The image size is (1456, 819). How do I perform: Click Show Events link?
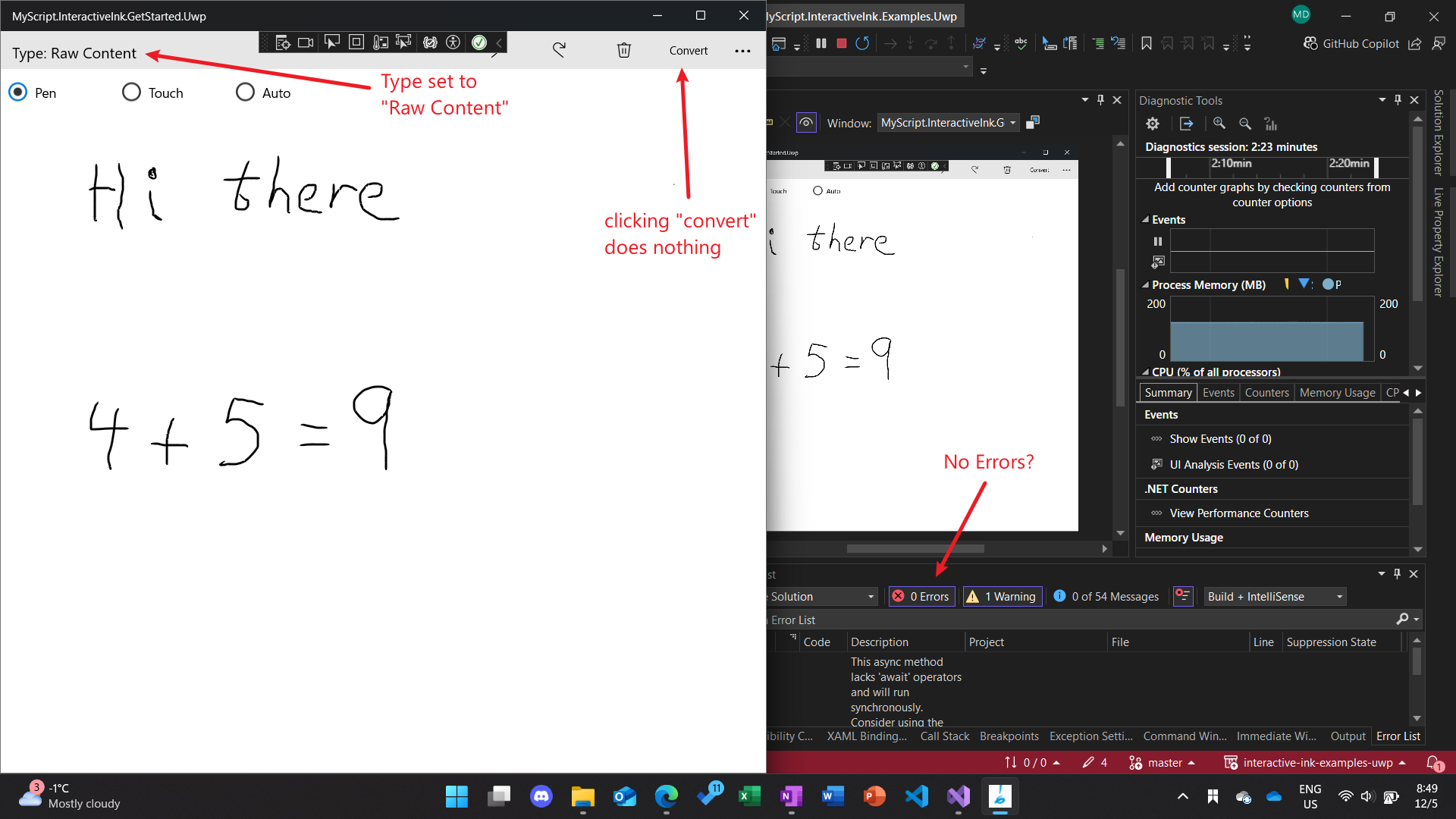tap(1220, 439)
